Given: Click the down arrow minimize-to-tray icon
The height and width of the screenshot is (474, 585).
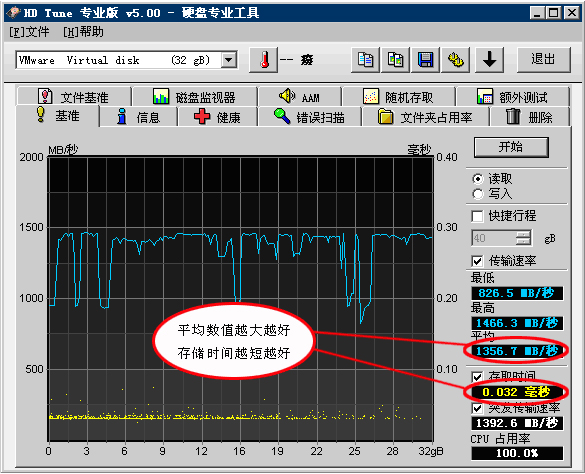Looking at the screenshot, I should pyautogui.click(x=489, y=60).
